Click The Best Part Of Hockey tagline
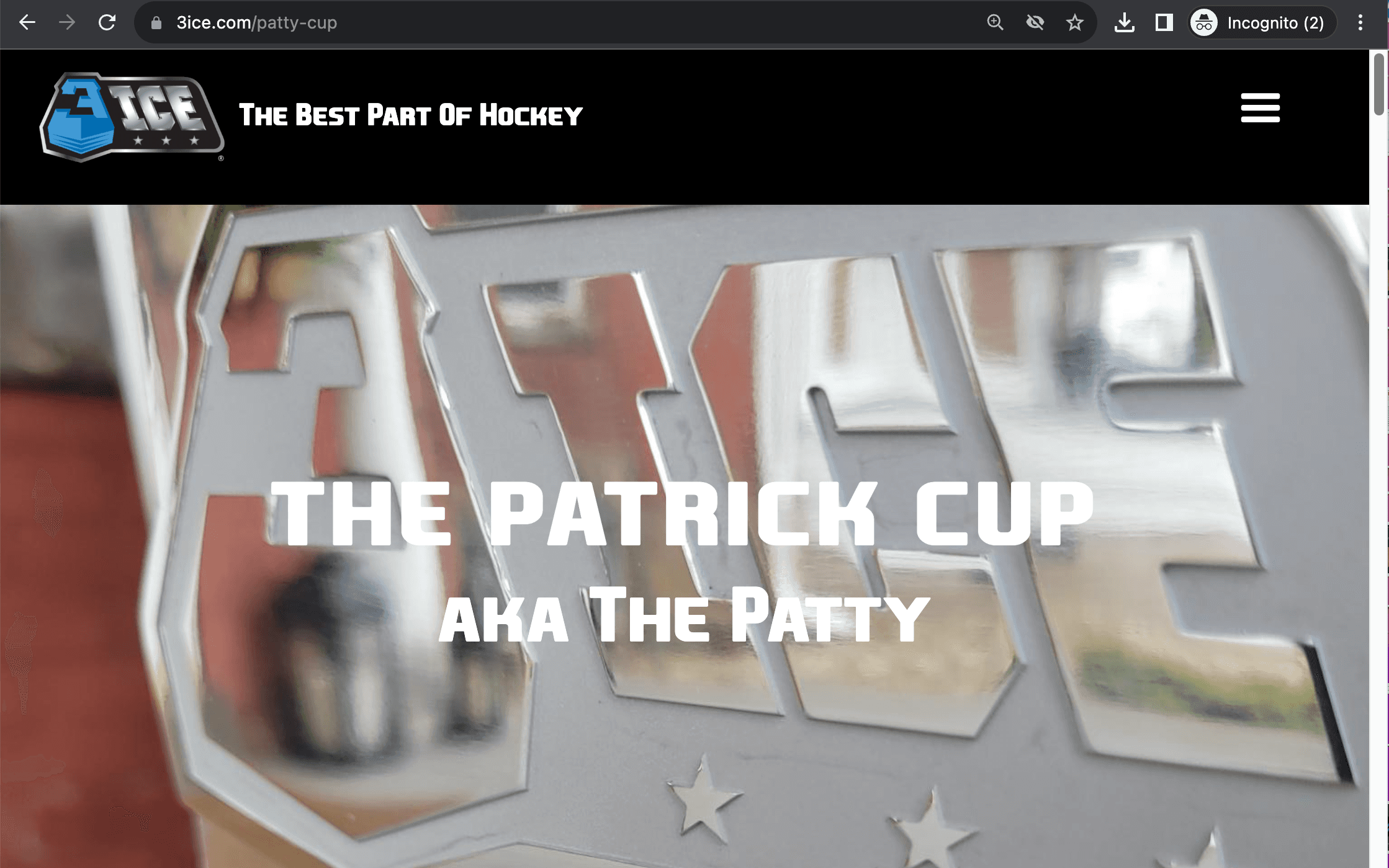This screenshot has height=868, width=1389. 411,115
